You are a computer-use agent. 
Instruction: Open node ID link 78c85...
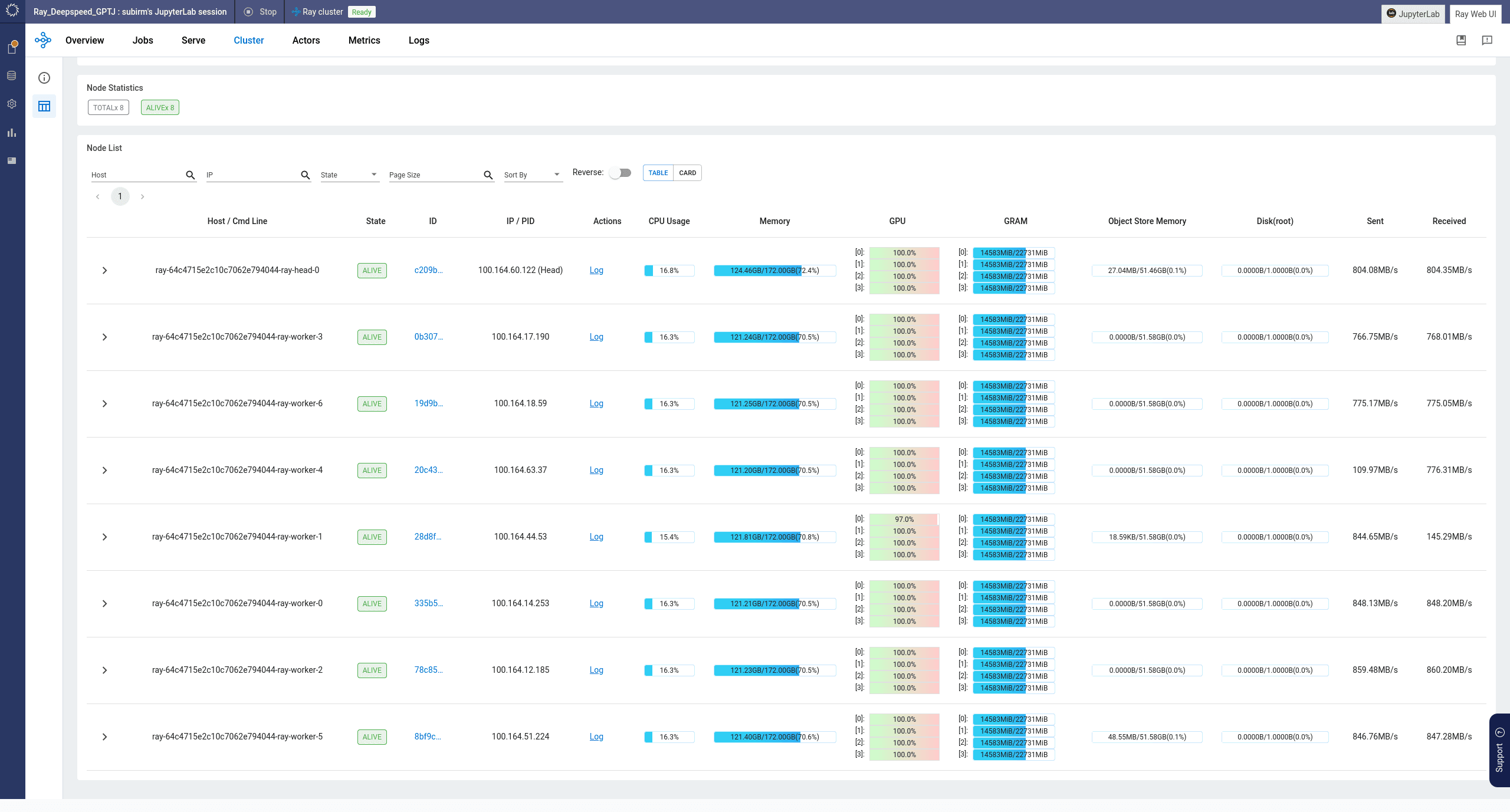pyautogui.click(x=428, y=670)
